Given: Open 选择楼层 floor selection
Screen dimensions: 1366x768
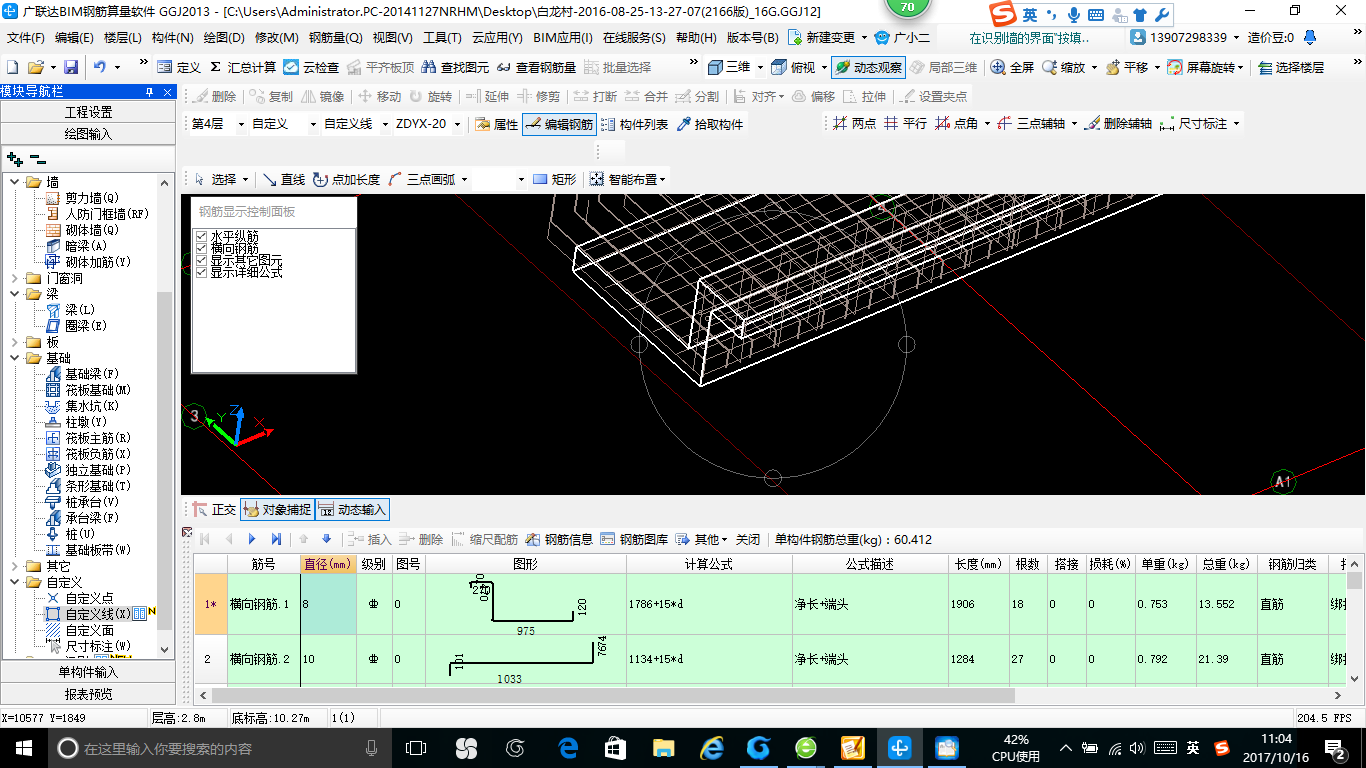Looking at the screenshot, I should point(1291,67).
